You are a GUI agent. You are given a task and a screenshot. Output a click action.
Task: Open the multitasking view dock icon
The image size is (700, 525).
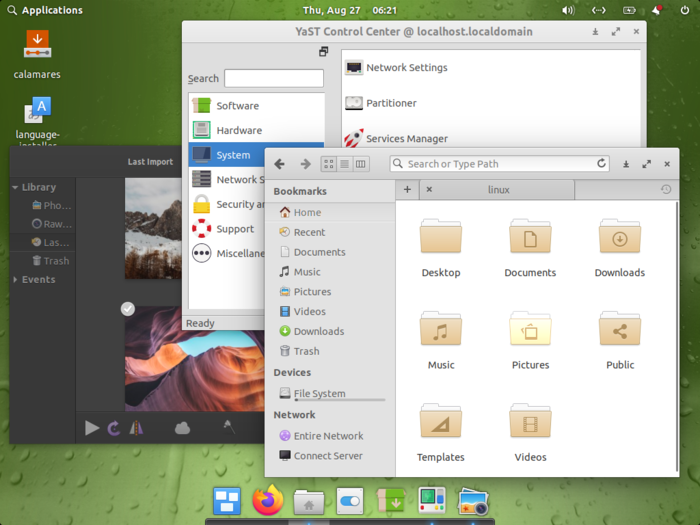227,500
